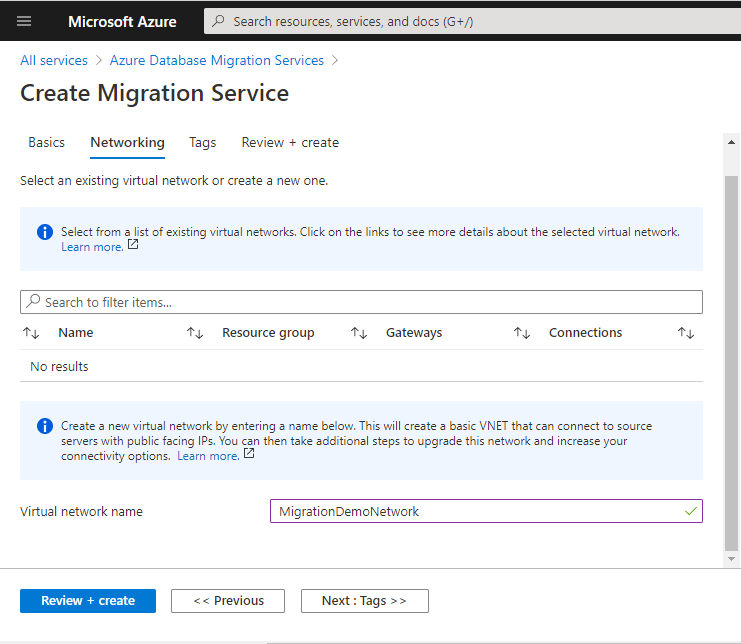Sort by Name column arrows
The height and width of the screenshot is (644, 741).
[31, 333]
